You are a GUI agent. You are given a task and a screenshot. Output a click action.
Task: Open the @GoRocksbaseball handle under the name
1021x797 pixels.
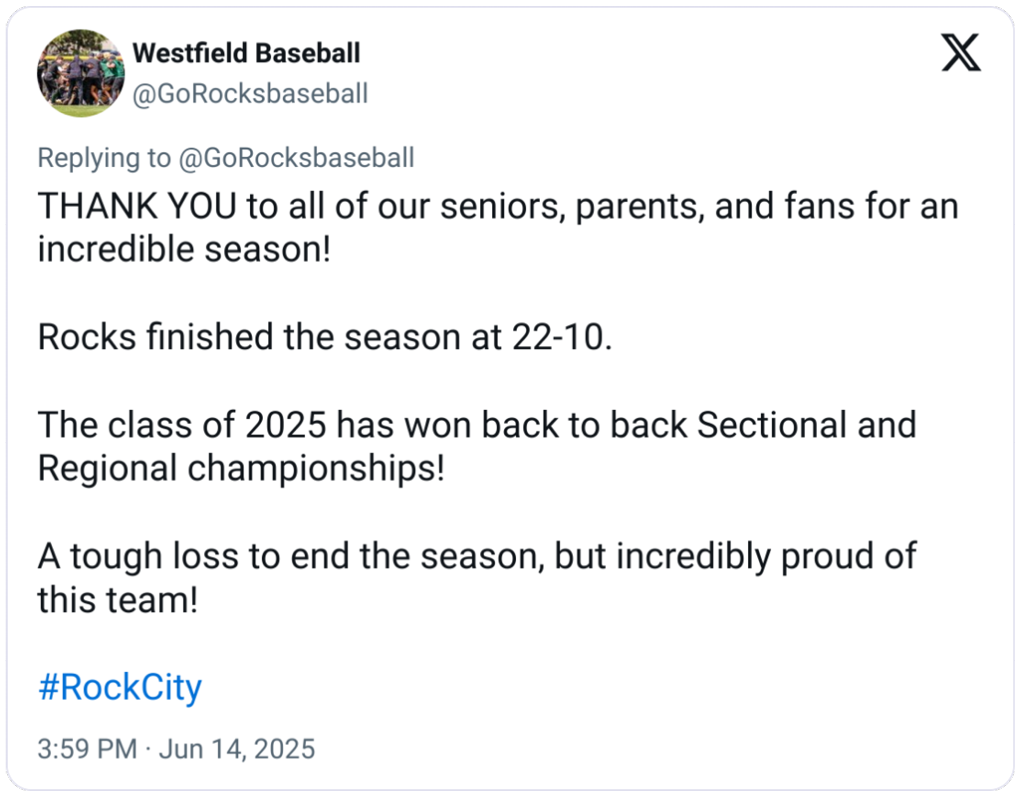pos(250,94)
